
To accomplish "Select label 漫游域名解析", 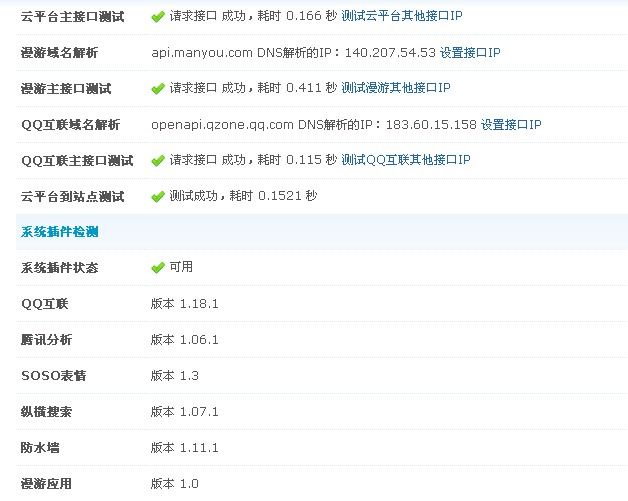I will pyautogui.click(x=59, y=52).
